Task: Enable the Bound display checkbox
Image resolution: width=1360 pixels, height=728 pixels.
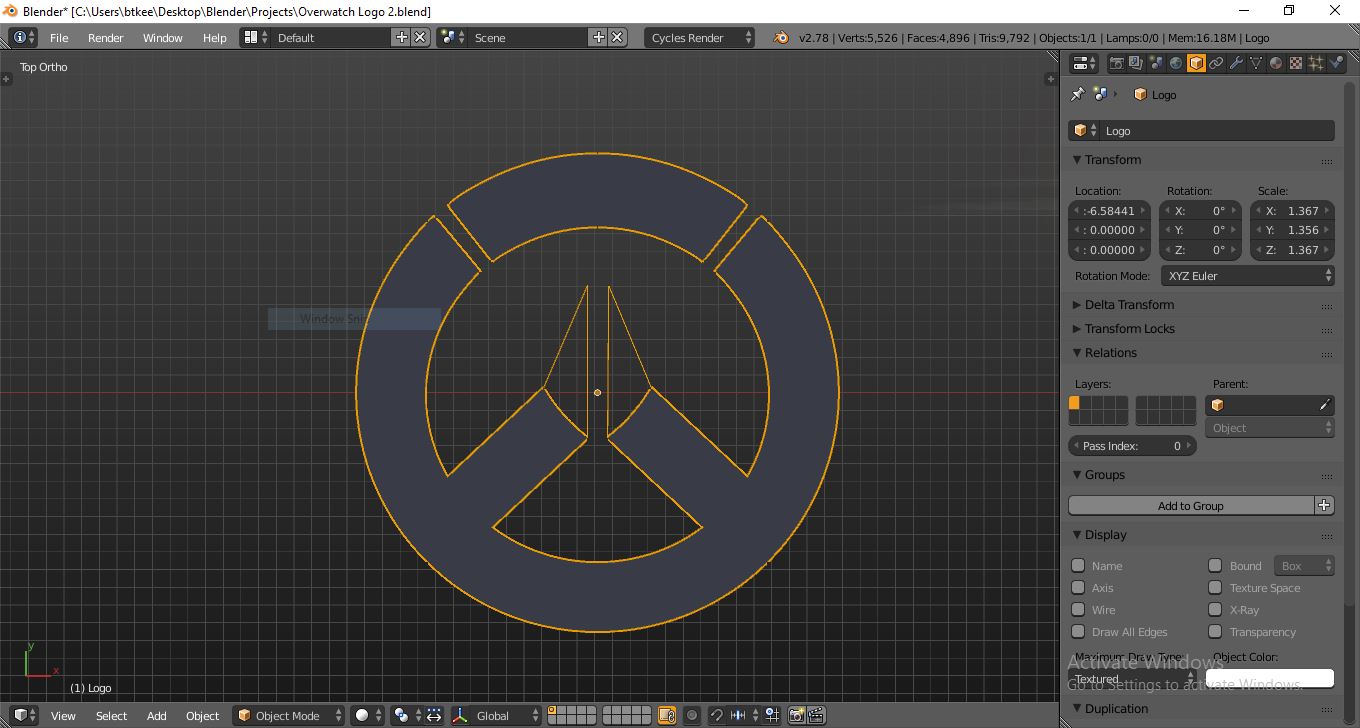Action: pos(1215,565)
